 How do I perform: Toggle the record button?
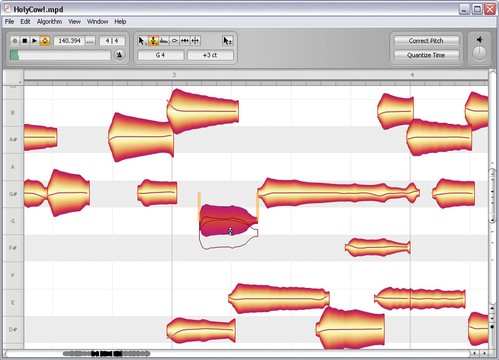click(x=14, y=41)
